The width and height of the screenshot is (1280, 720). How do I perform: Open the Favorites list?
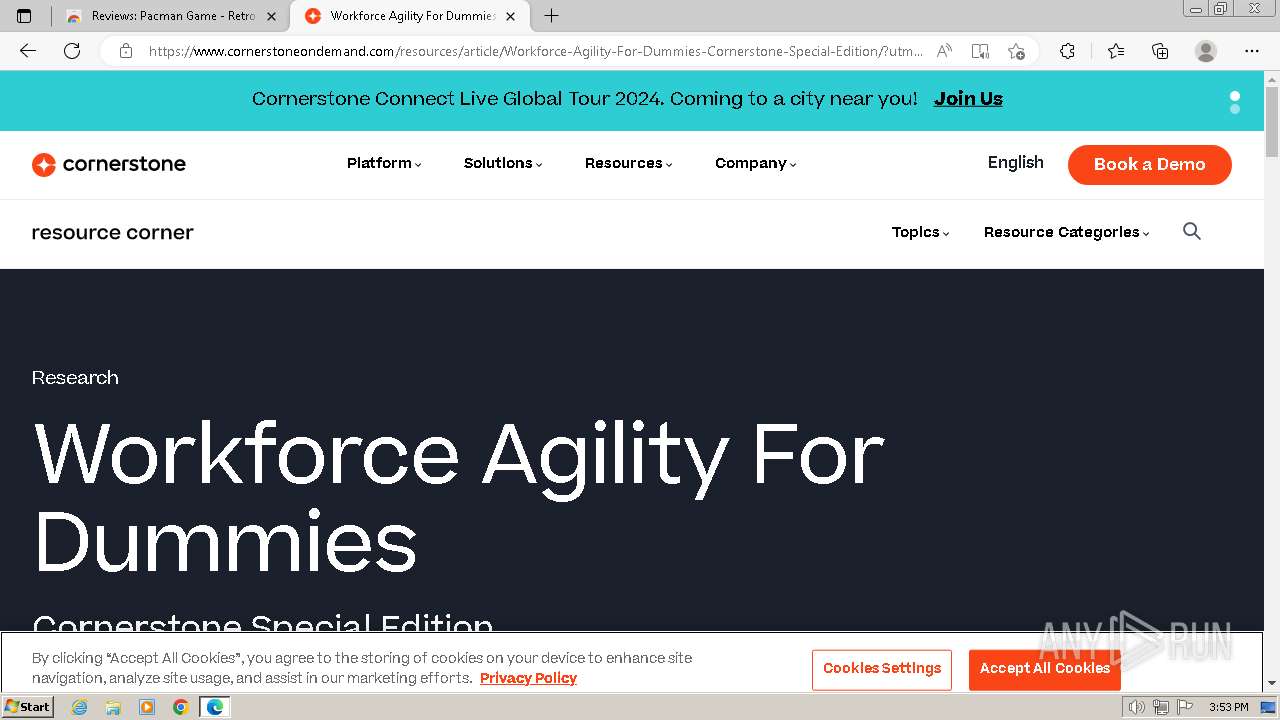pyautogui.click(x=1116, y=51)
